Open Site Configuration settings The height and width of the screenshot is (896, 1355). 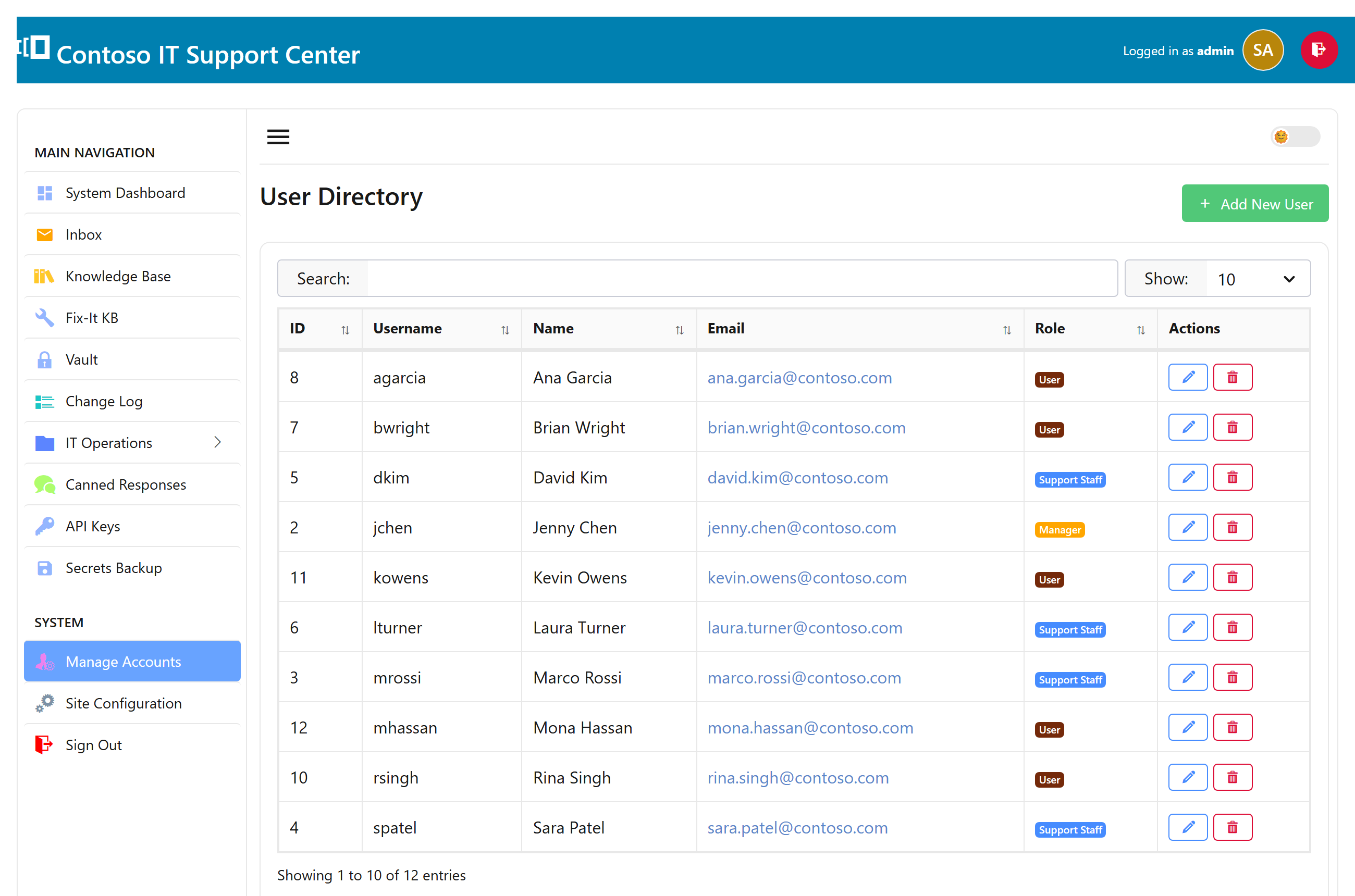132,703
